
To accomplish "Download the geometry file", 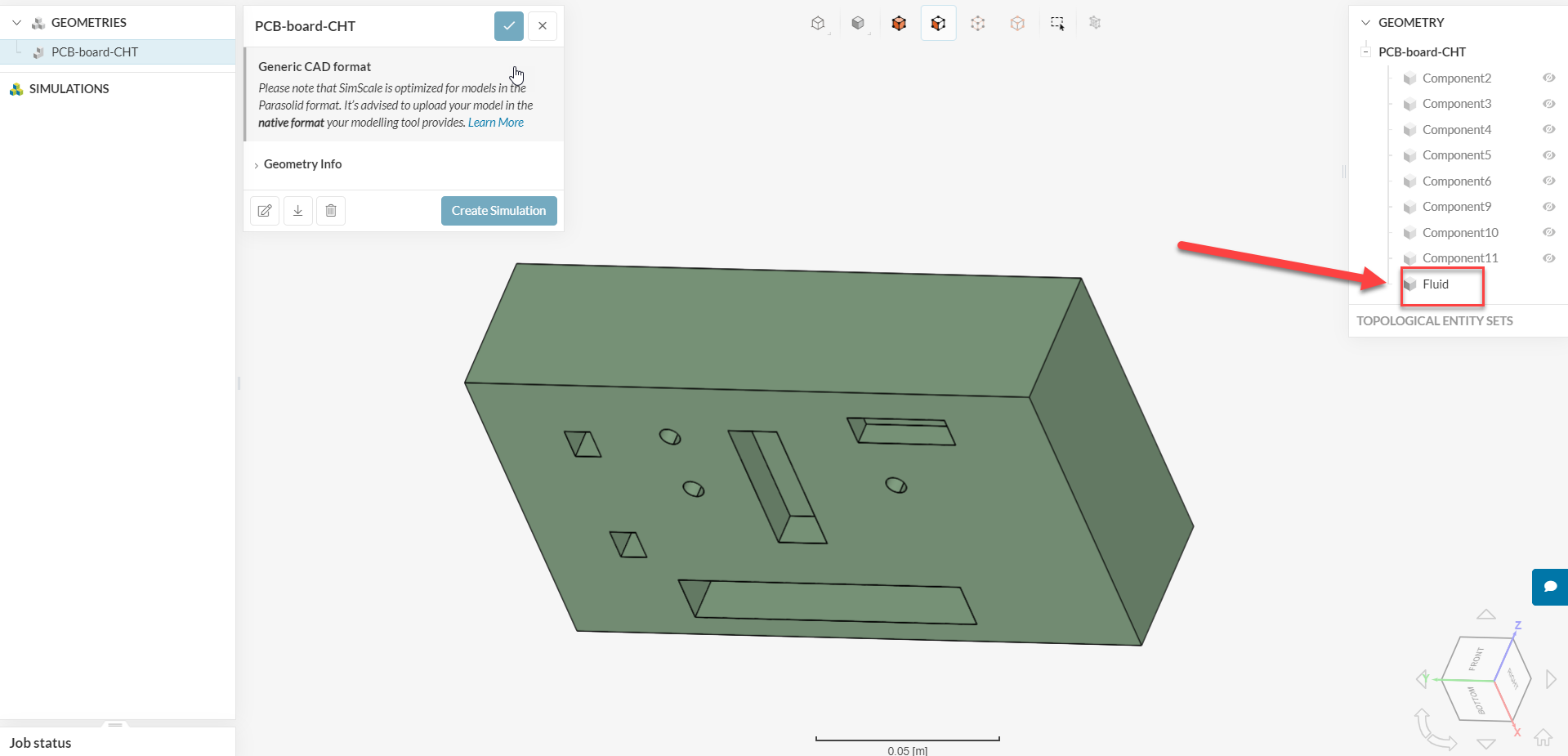I will tap(298, 211).
